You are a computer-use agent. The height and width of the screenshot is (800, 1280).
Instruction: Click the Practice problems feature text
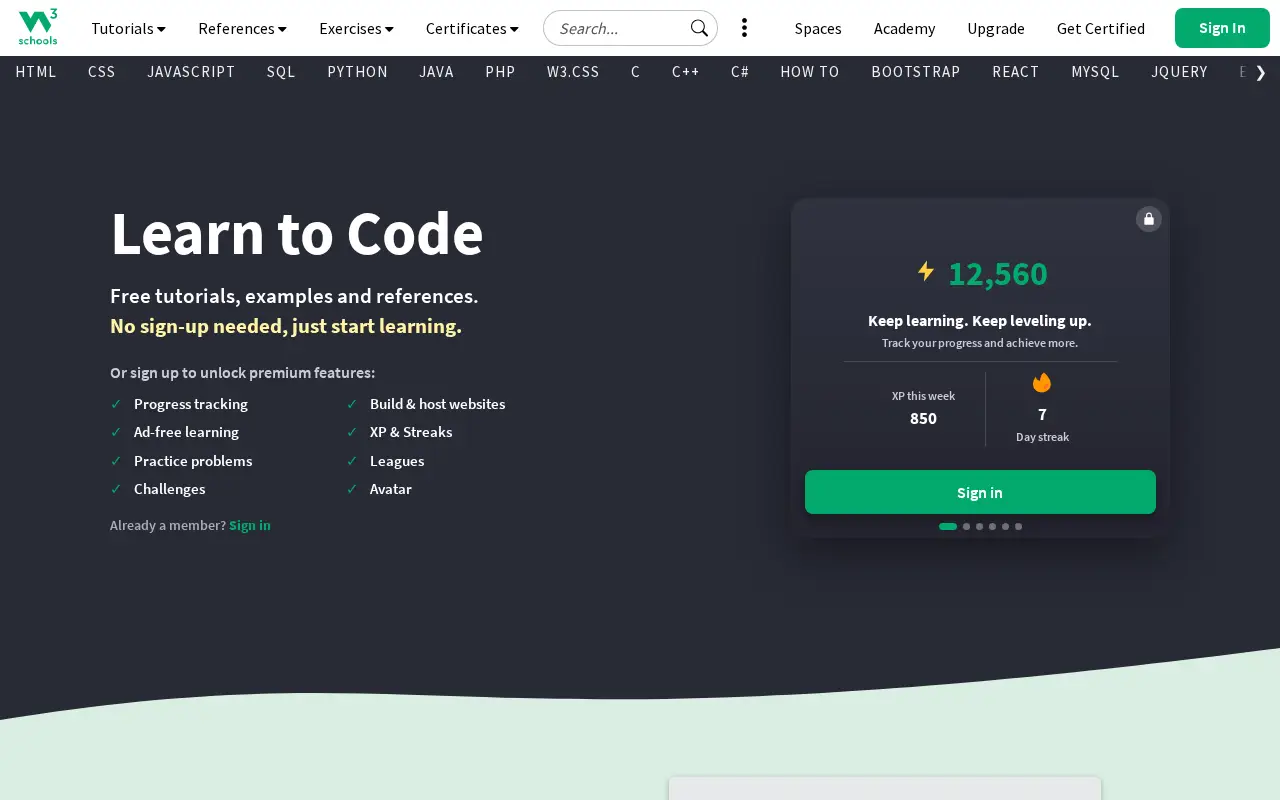[193, 461]
